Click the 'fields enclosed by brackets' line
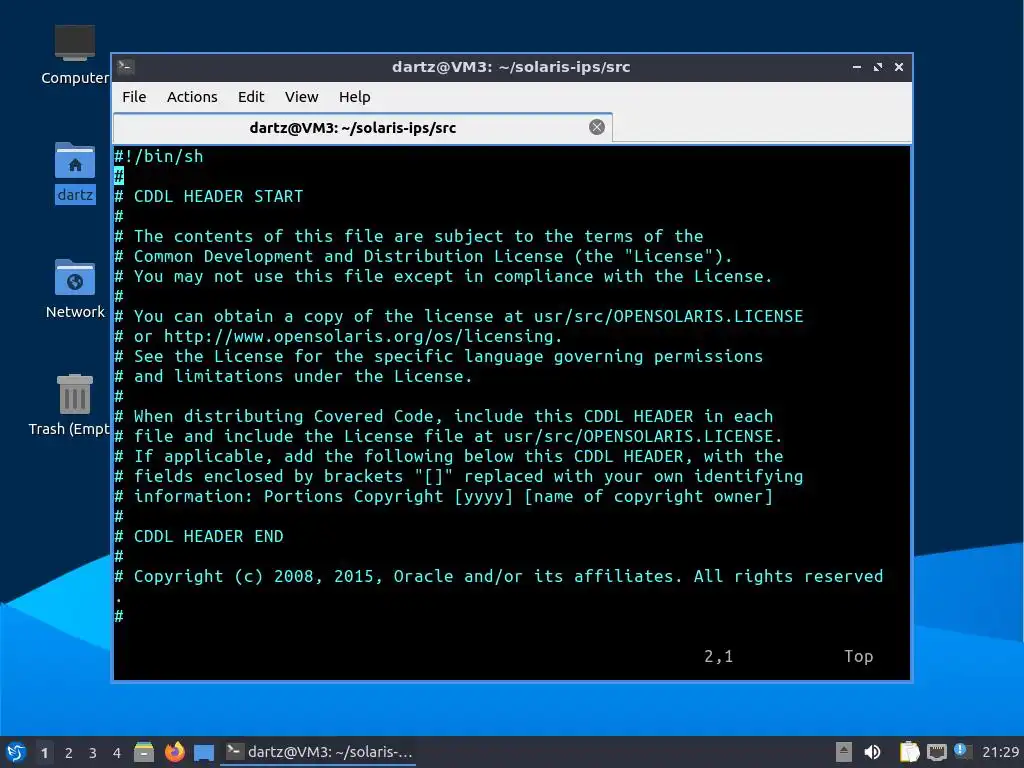This screenshot has width=1024, height=768. (459, 476)
